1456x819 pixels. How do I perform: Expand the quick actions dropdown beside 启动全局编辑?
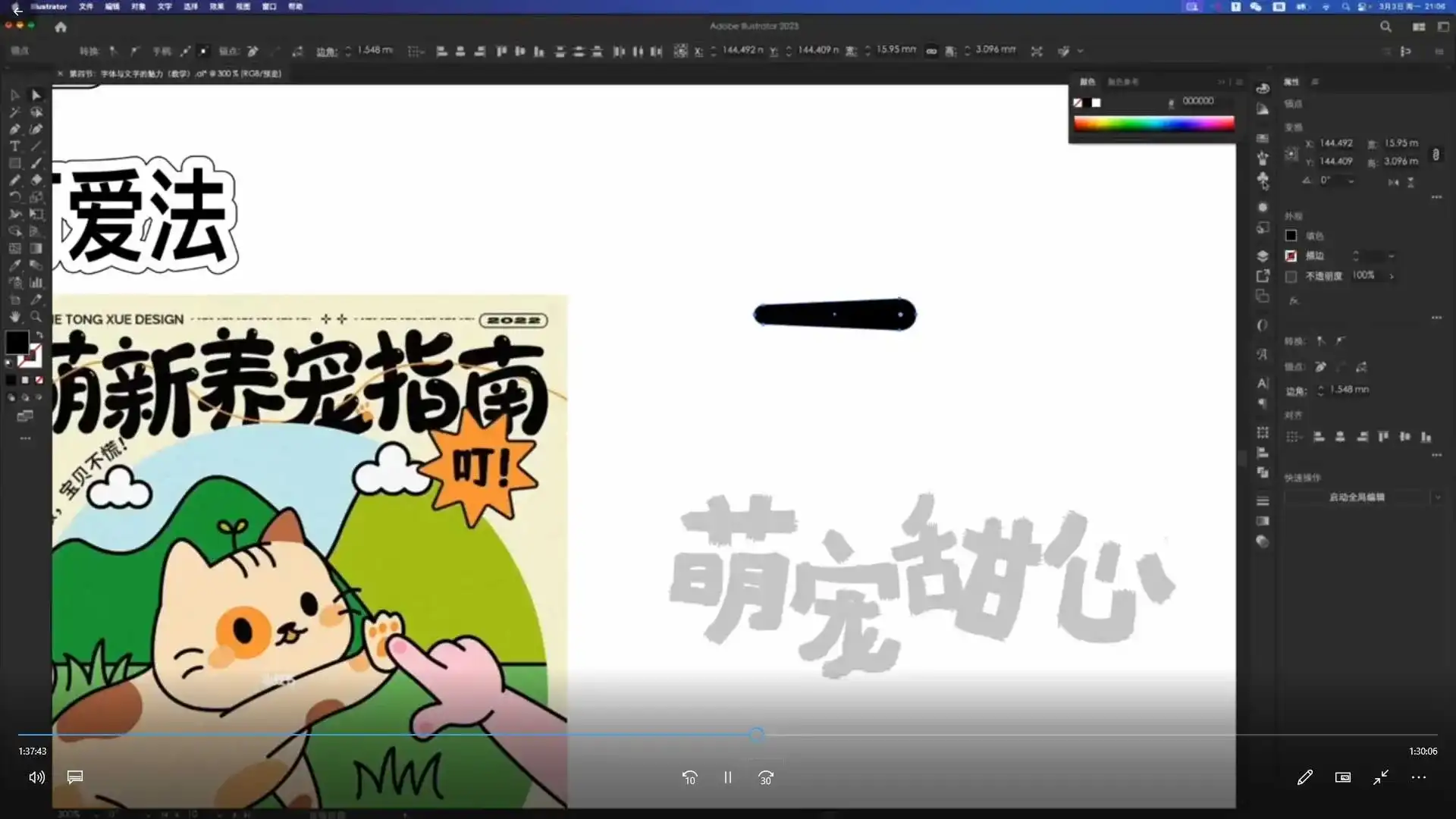point(1439,497)
